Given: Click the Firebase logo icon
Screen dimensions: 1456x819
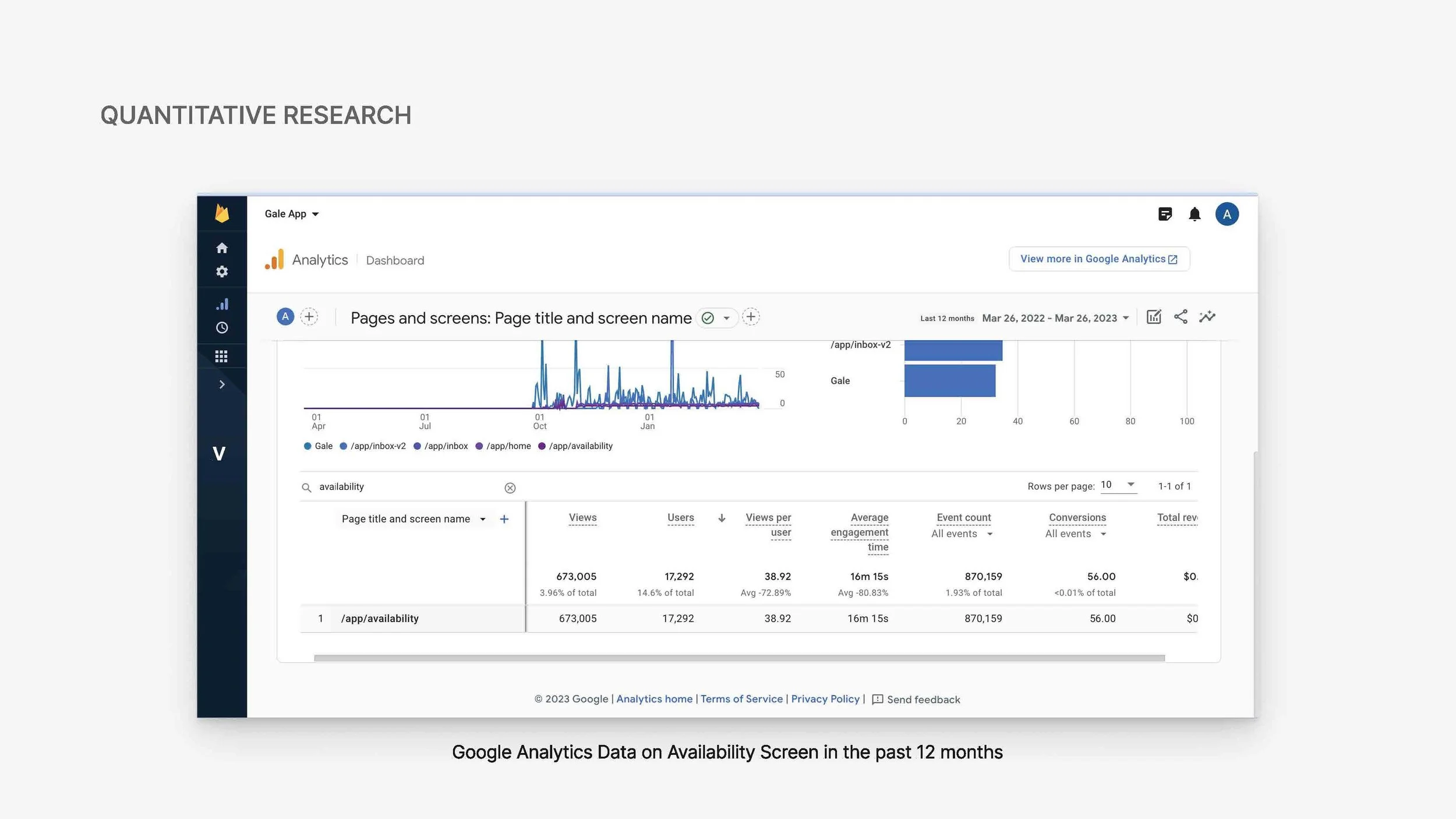Looking at the screenshot, I should coord(222,213).
